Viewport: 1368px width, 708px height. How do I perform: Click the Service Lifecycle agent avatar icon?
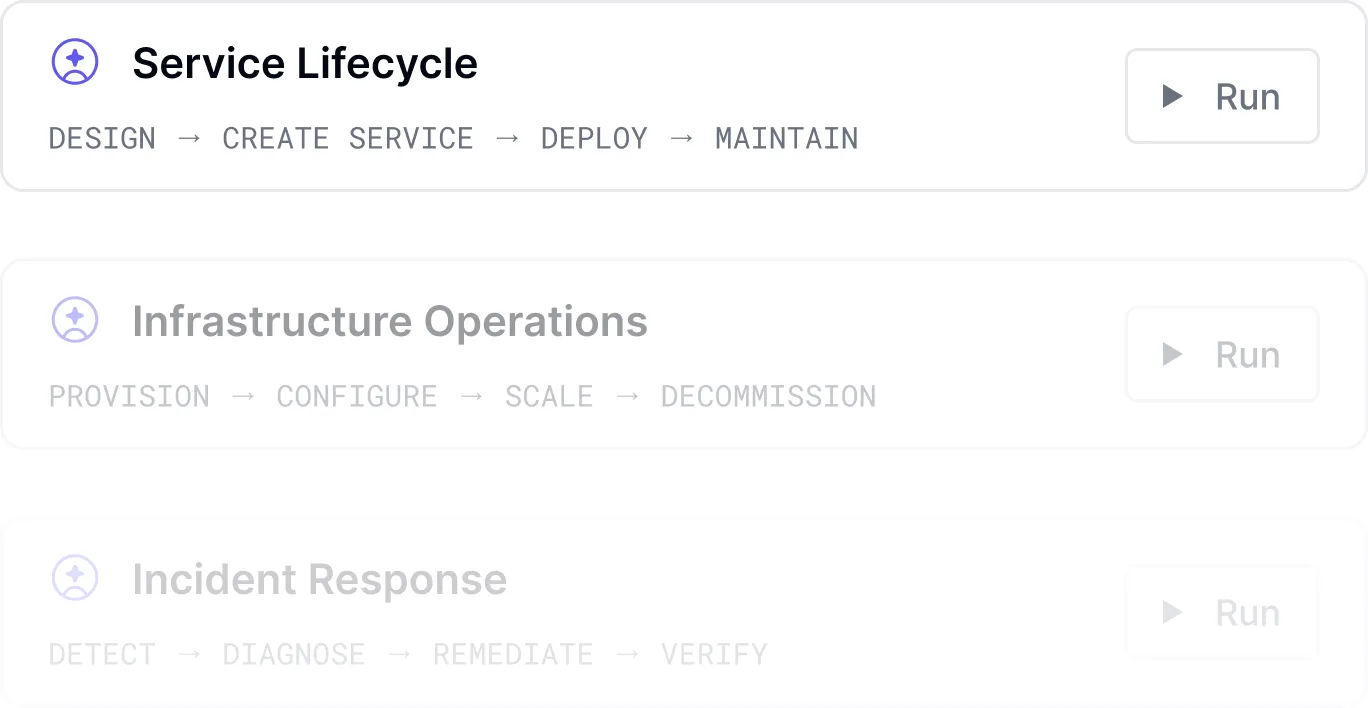(x=74, y=61)
